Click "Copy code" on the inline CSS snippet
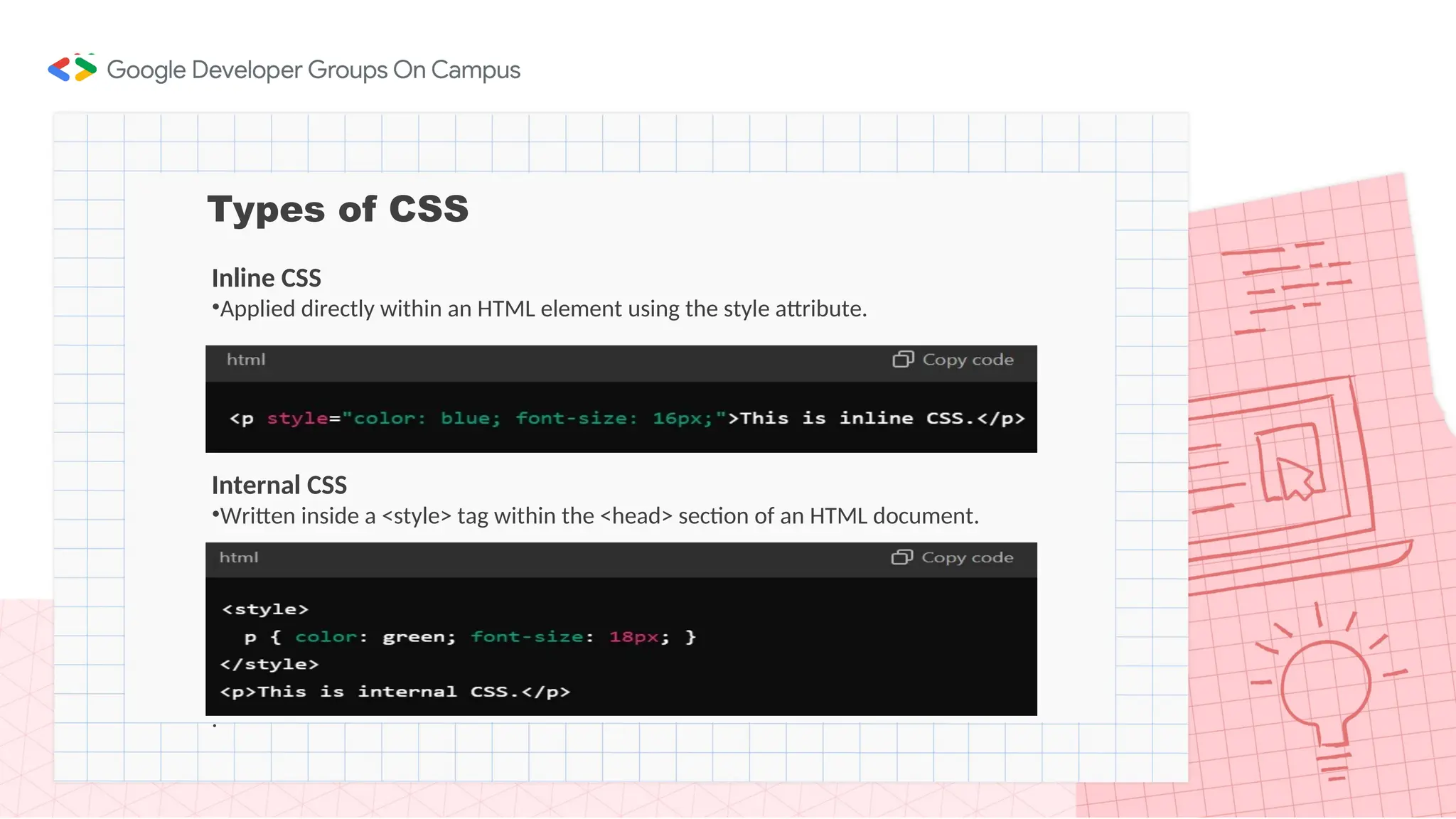Image resolution: width=1456 pixels, height=819 pixels. (x=967, y=360)
